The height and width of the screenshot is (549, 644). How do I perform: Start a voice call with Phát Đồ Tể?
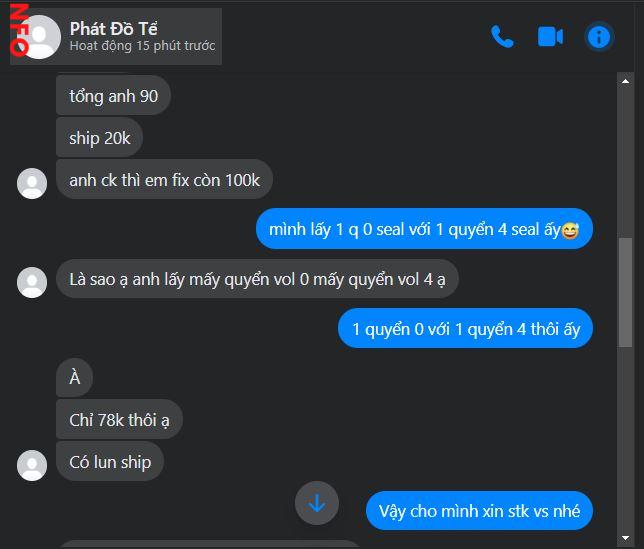coord(502,37)
